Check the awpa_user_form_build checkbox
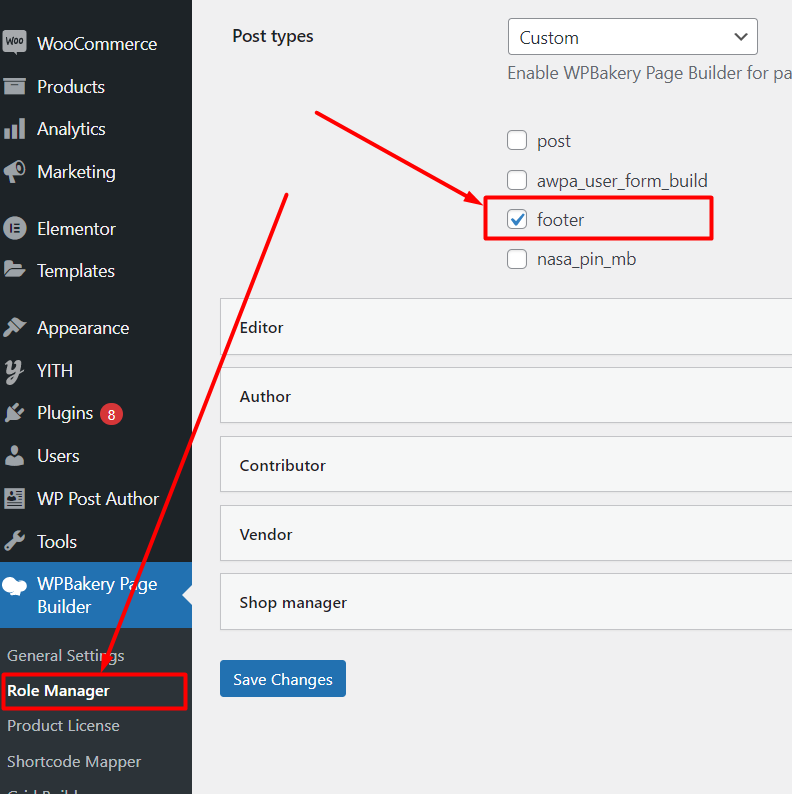 pyautogui.click(x=517, y=180)
